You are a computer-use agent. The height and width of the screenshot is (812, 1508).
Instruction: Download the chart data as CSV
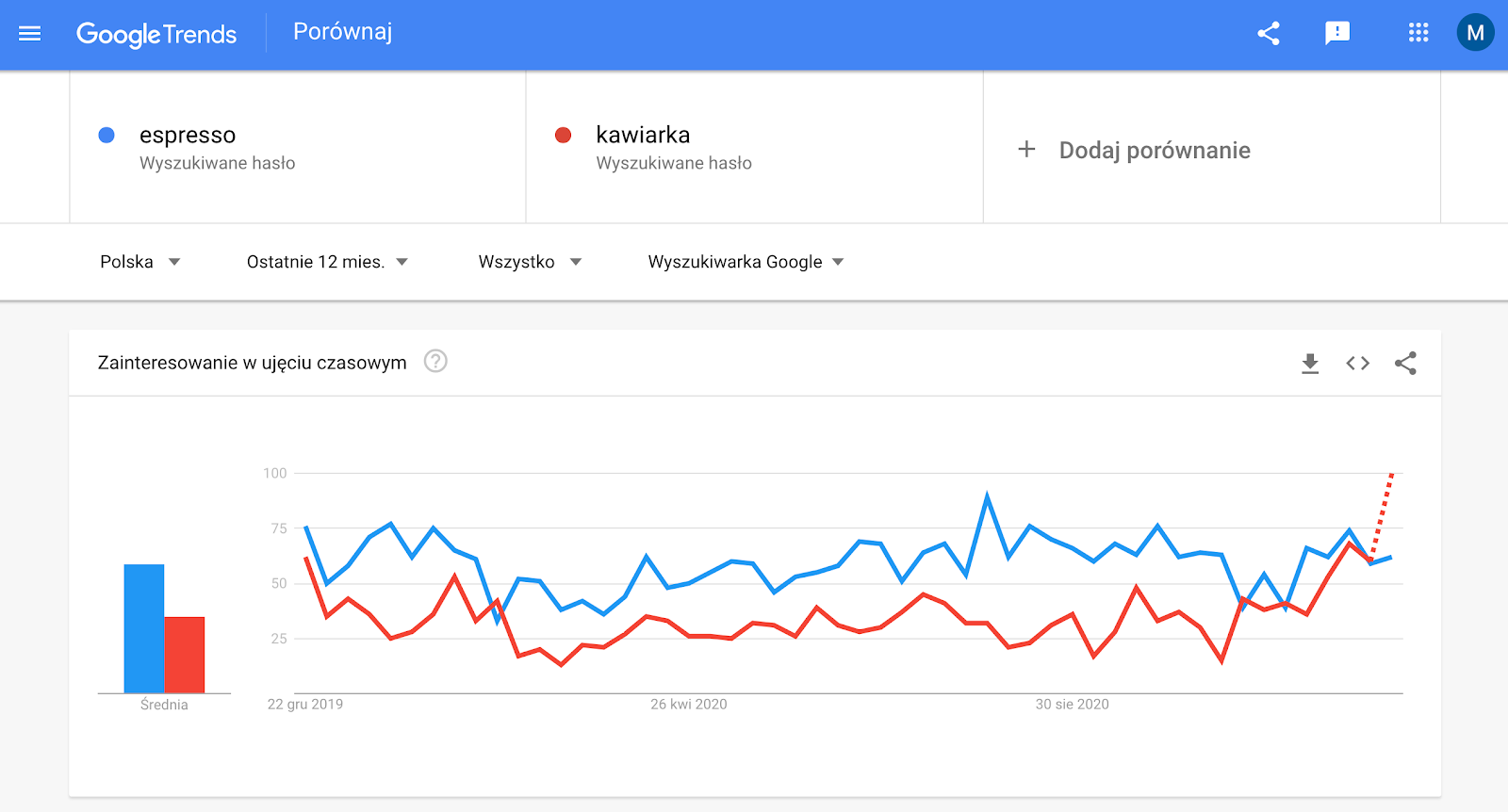(x=1310, y=362)
